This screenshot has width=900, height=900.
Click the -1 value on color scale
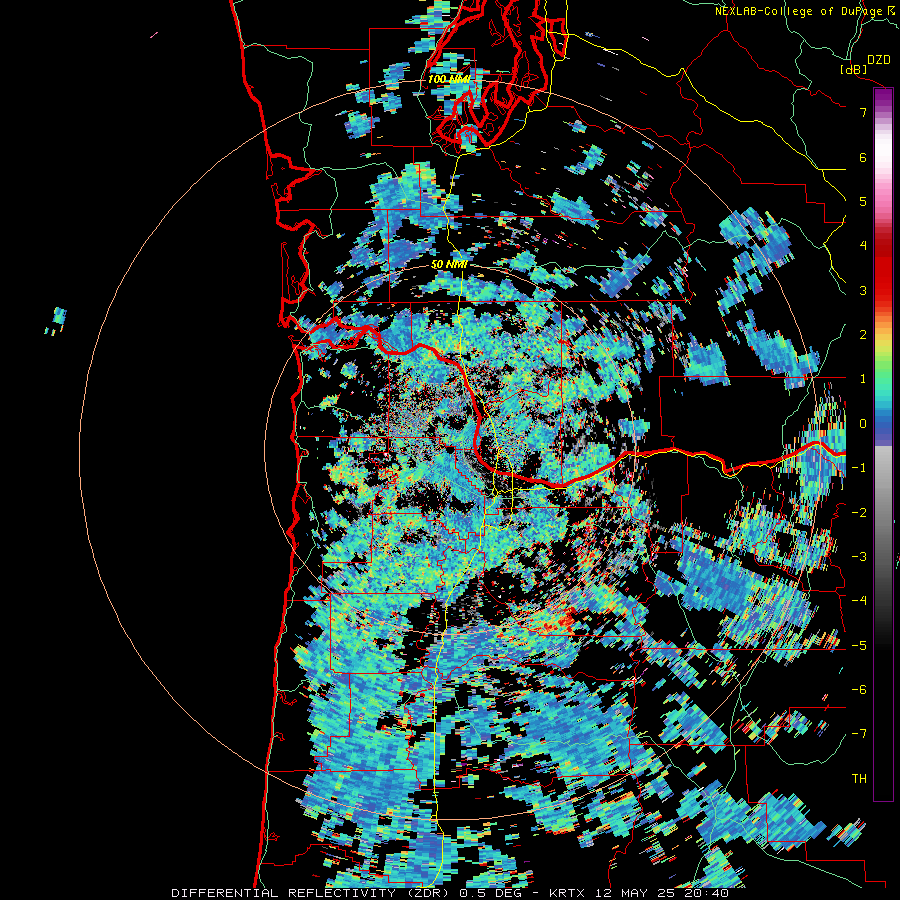point(859,468)
